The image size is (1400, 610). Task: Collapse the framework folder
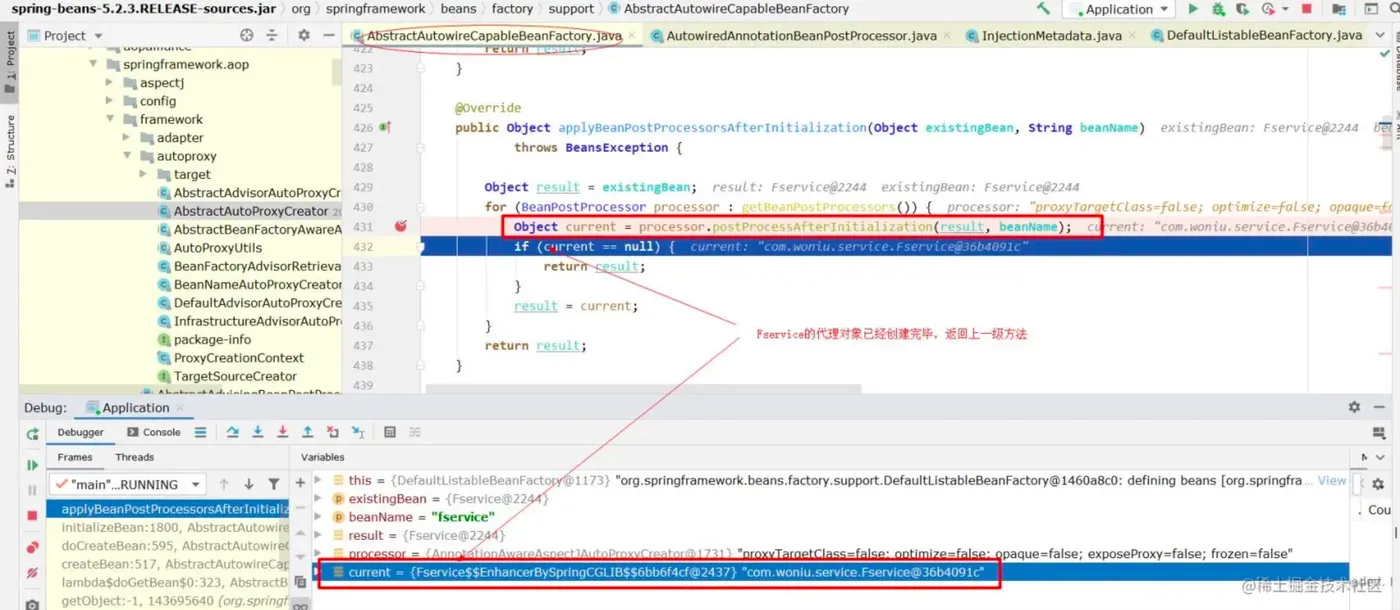click(111, 119)
